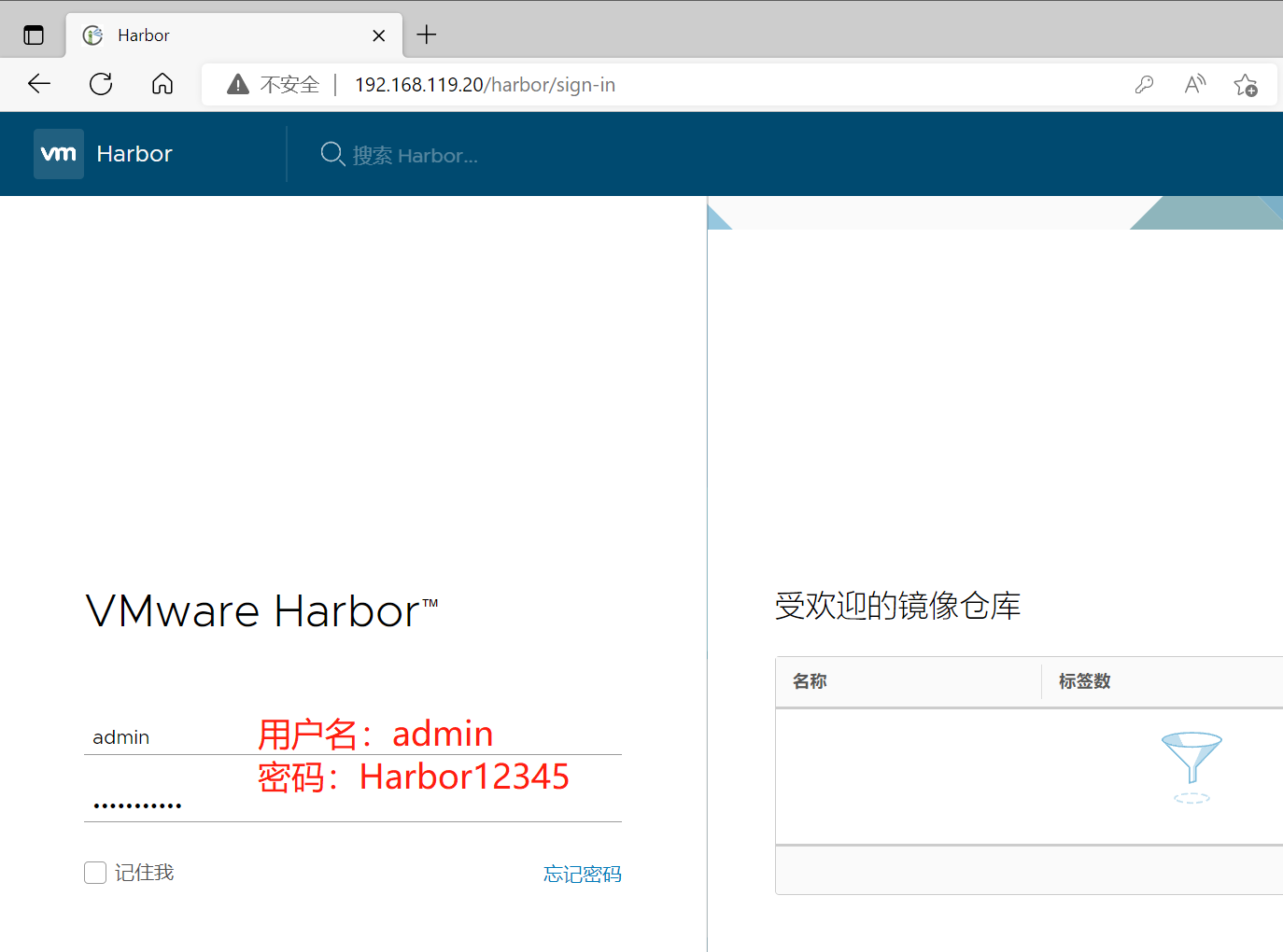Click the empty list funnel icon
The height and width of the screenshot is (952, 1283).
[1191, 767]
